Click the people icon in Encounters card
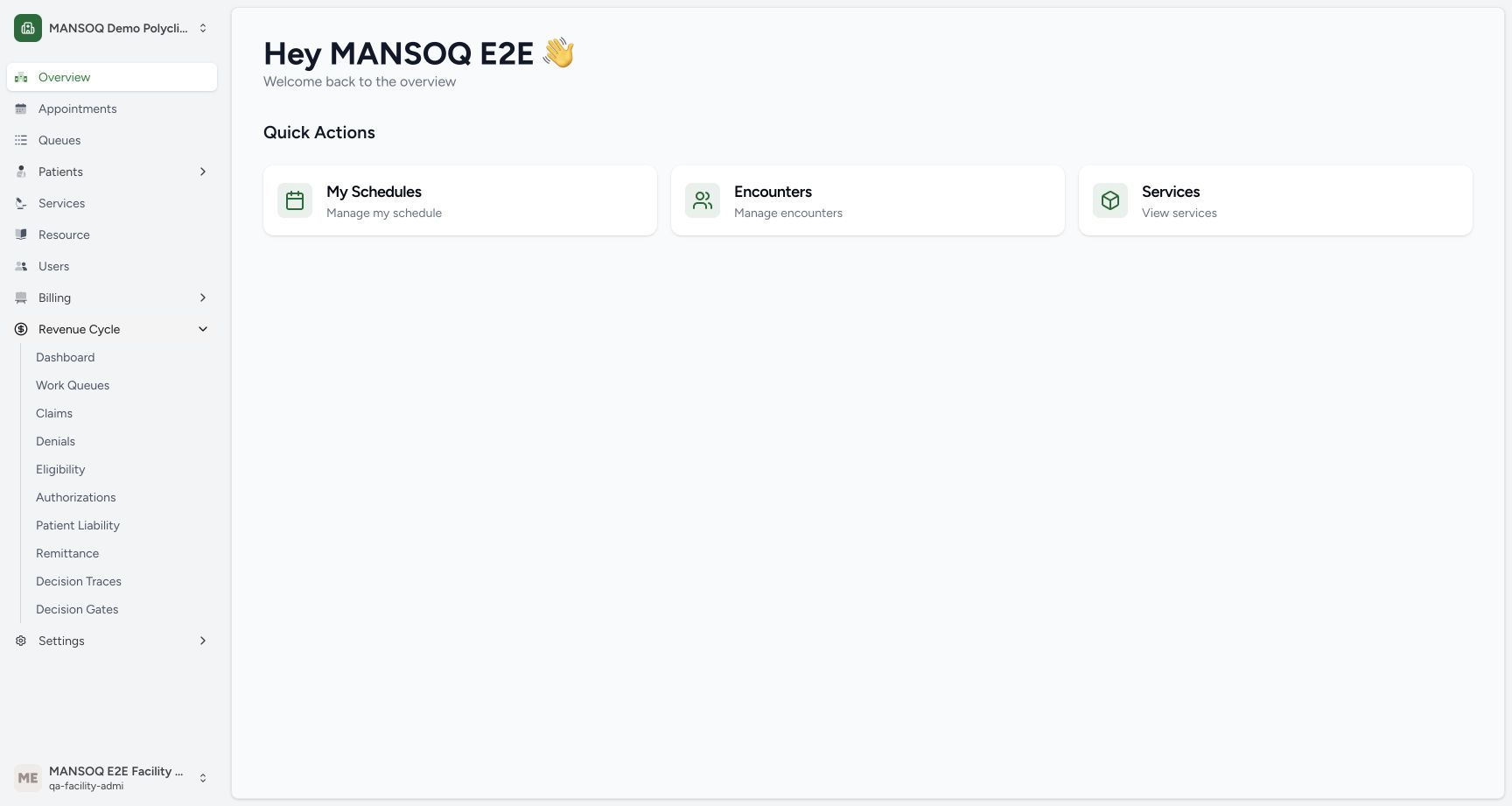Image resolution: width=1512 pixels, height=806 pixels. click(x=703, y=200)
